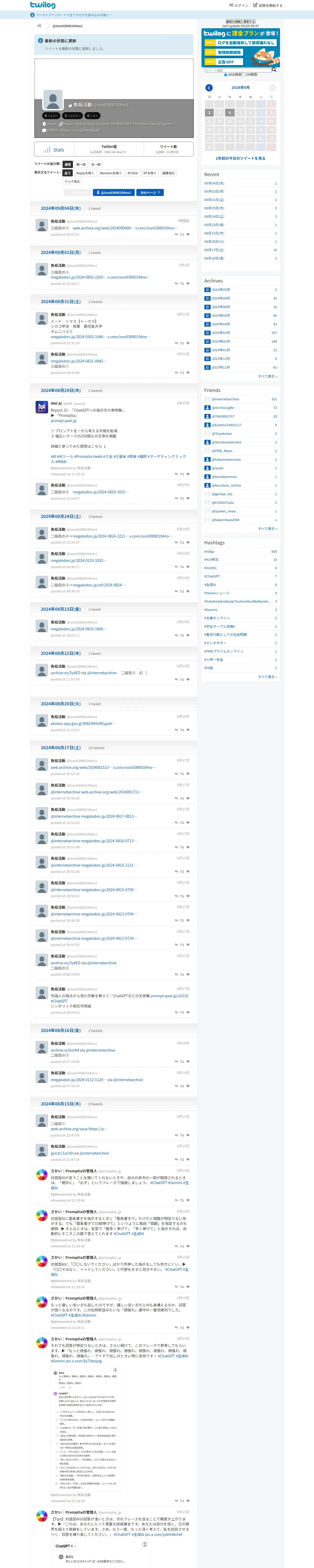
Task: Open 1年前の今日のツイートを見る link
Action: pyautogui.click(x=240, y=158)
